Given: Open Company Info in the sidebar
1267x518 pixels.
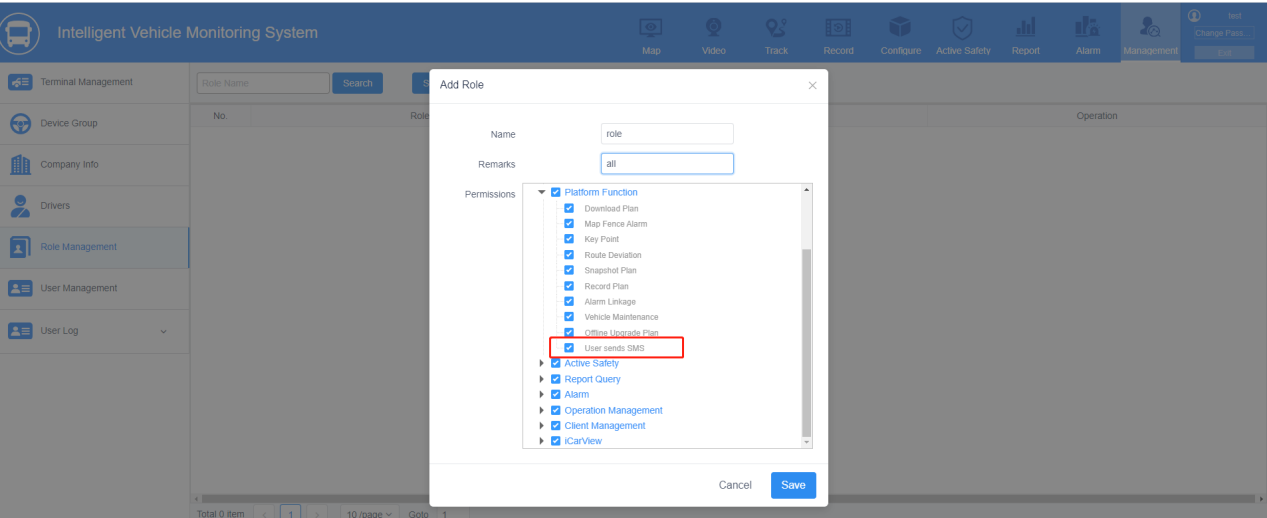Looking at the screenshot, I should tap(94, 164).
